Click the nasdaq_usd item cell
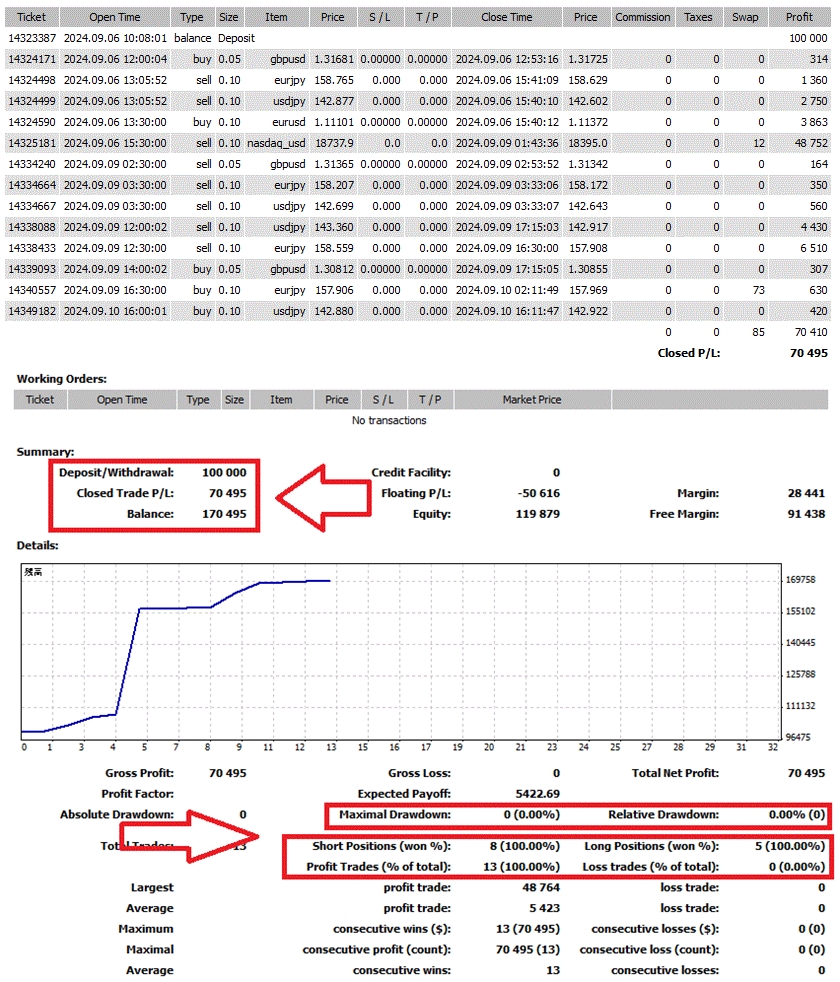840x982 pixels. 276,143
